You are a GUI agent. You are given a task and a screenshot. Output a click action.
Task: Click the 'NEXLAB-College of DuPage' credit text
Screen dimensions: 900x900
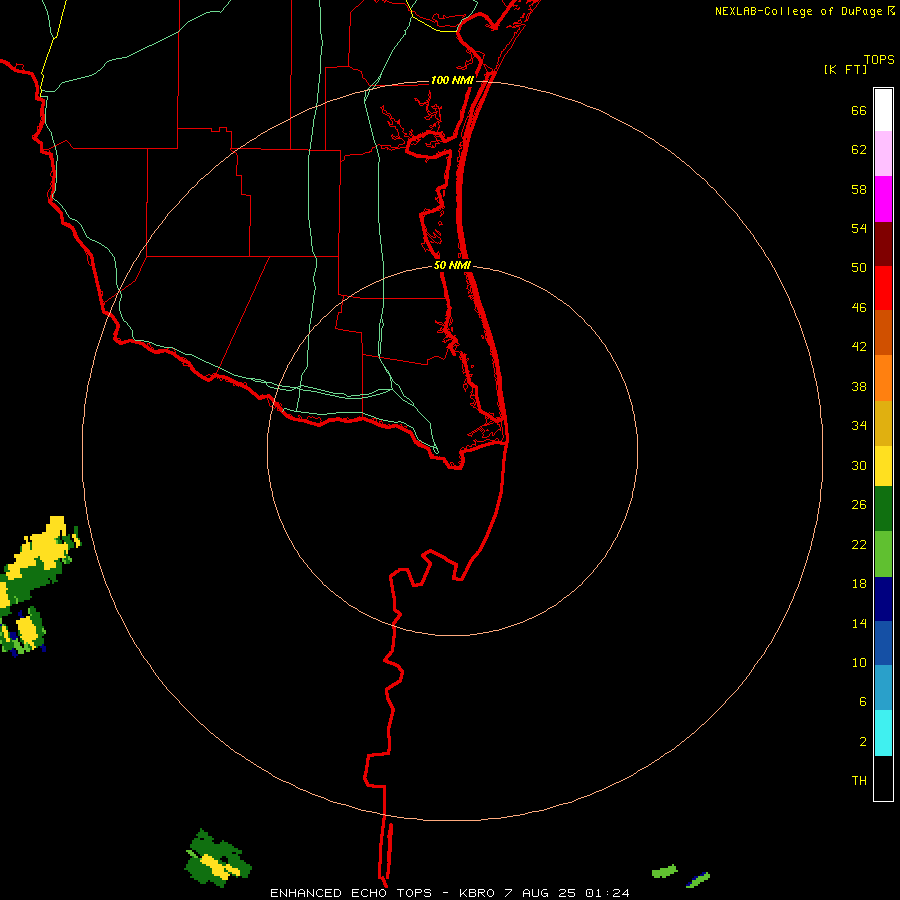[x=798, y=11]
